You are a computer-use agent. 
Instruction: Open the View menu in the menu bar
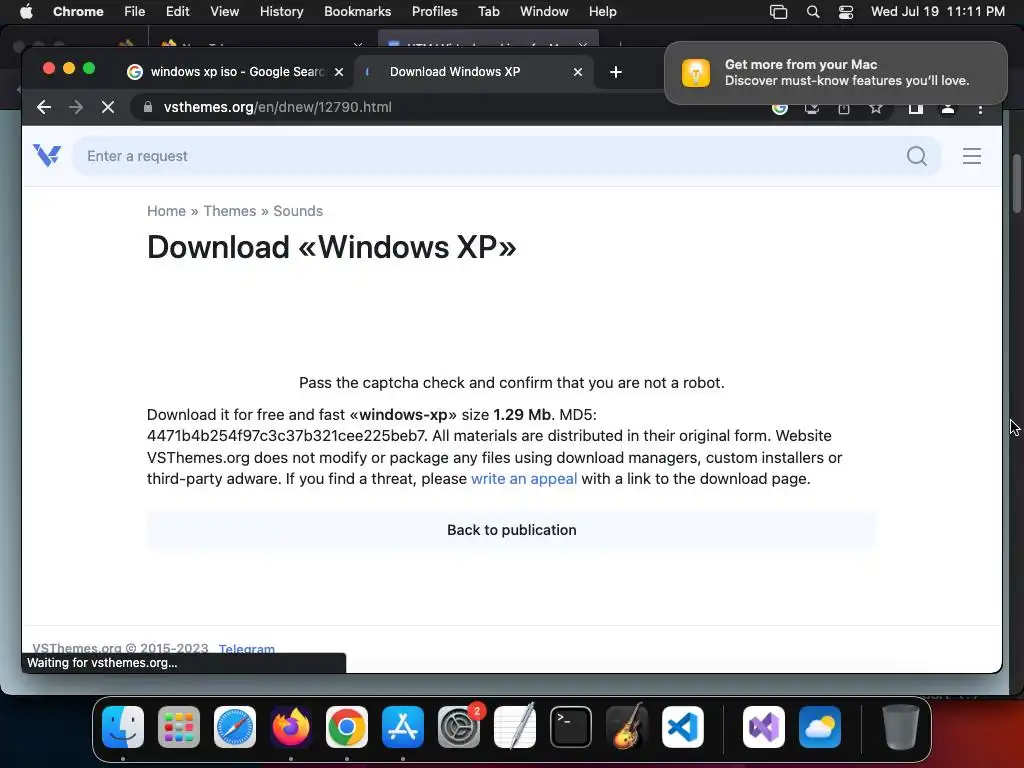225,12
